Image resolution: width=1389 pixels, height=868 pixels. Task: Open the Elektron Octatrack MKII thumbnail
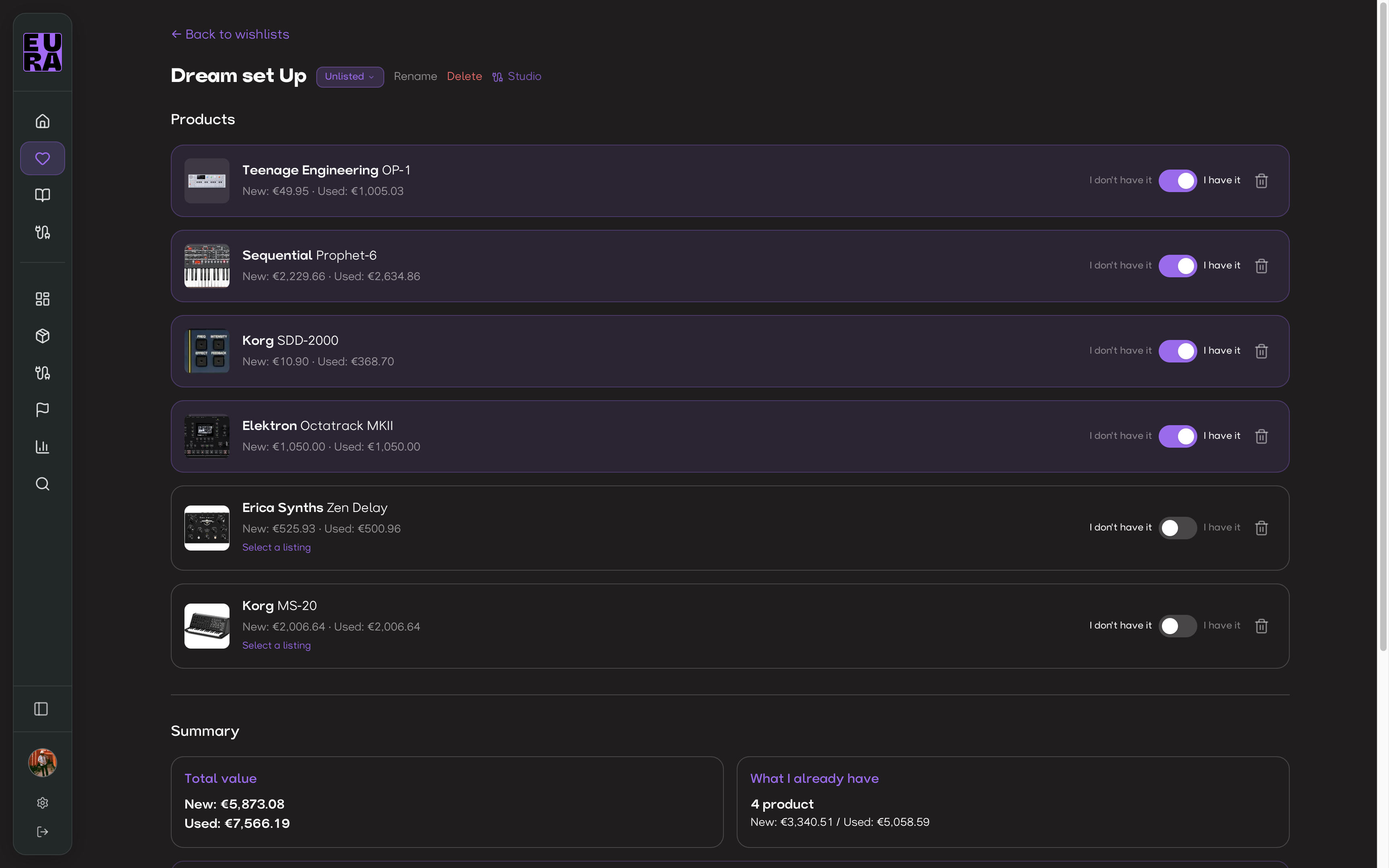207,436
